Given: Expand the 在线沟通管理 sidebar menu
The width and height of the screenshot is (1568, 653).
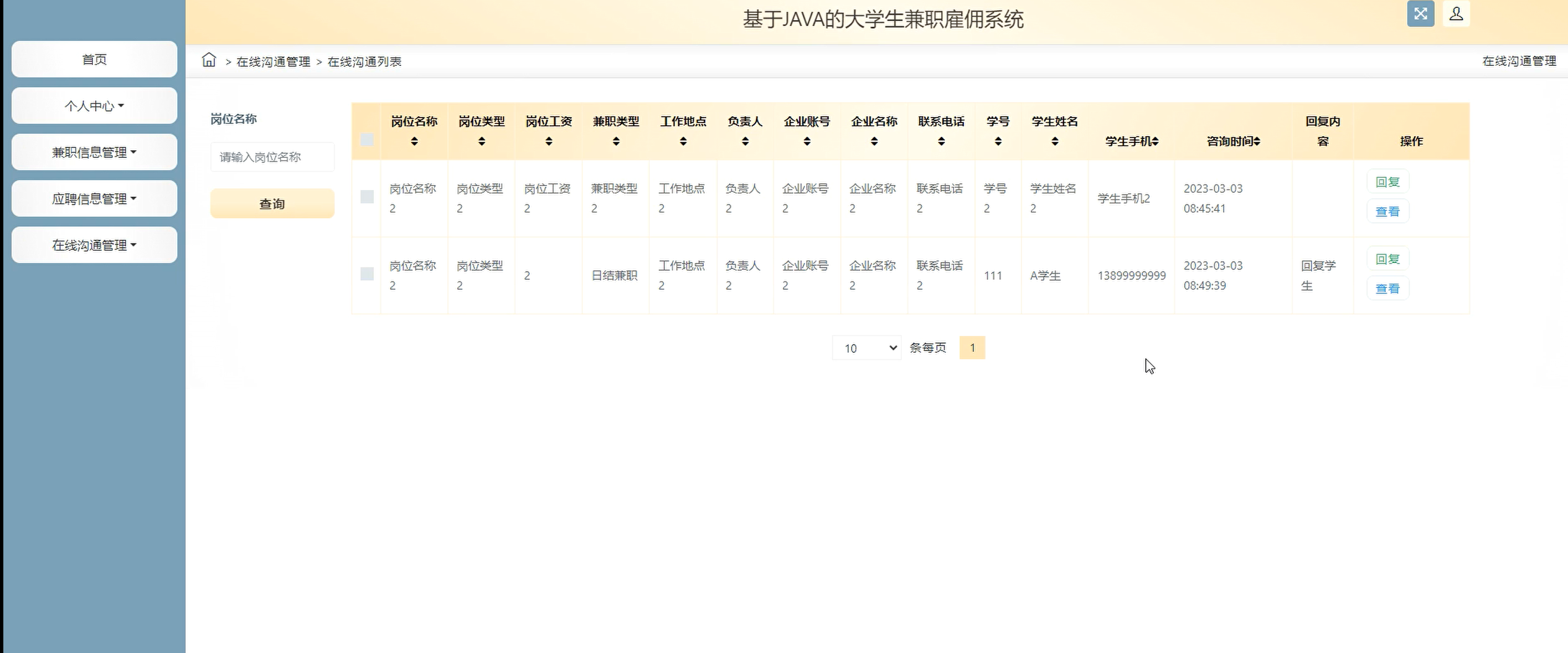Looking at the screenshot, I should pyautogui.click(x=94, y=245).
